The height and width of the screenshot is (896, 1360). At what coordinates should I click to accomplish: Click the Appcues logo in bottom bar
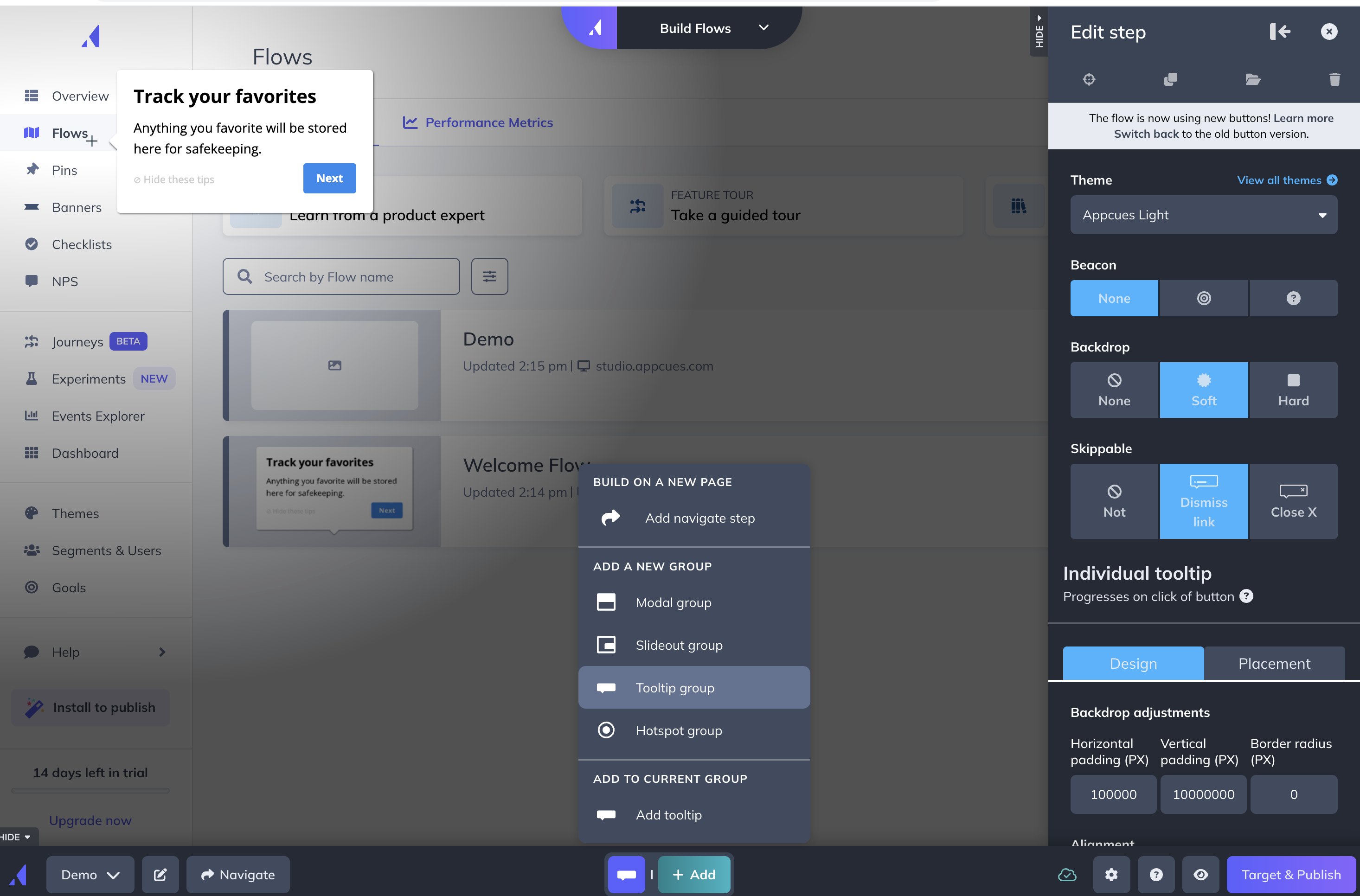coord(18,875)
